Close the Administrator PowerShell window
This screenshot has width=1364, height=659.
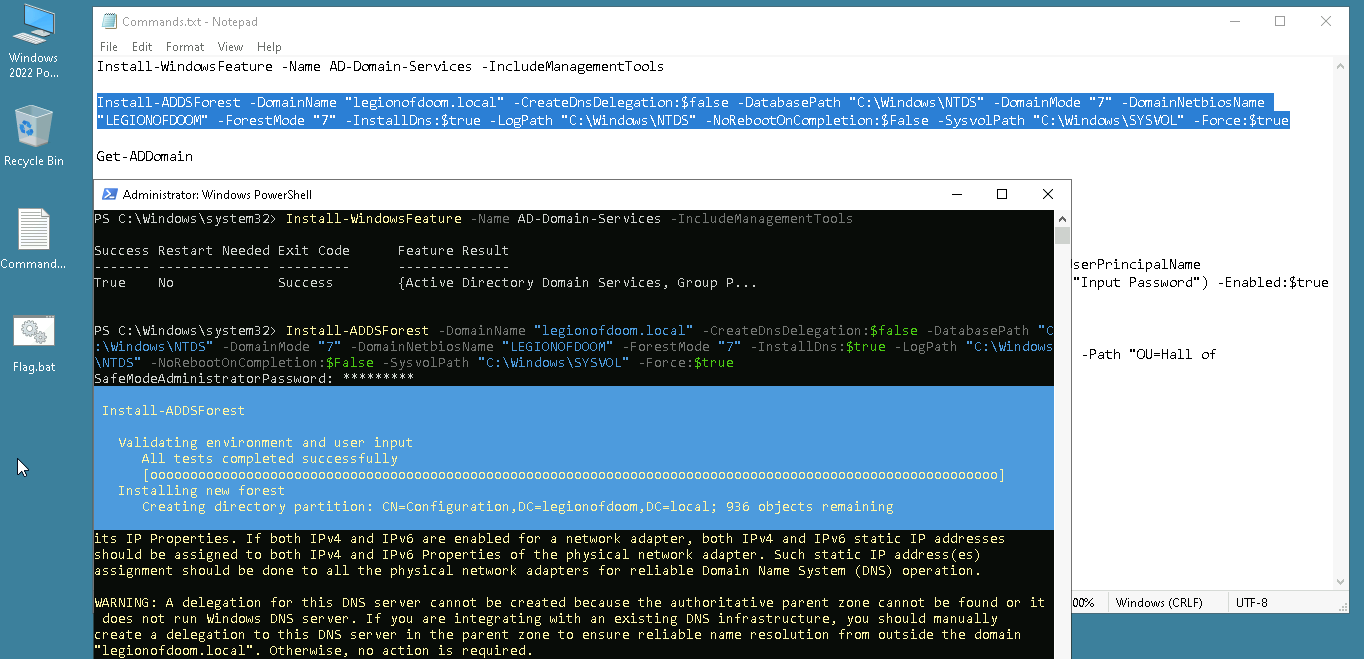[1047, 195]
